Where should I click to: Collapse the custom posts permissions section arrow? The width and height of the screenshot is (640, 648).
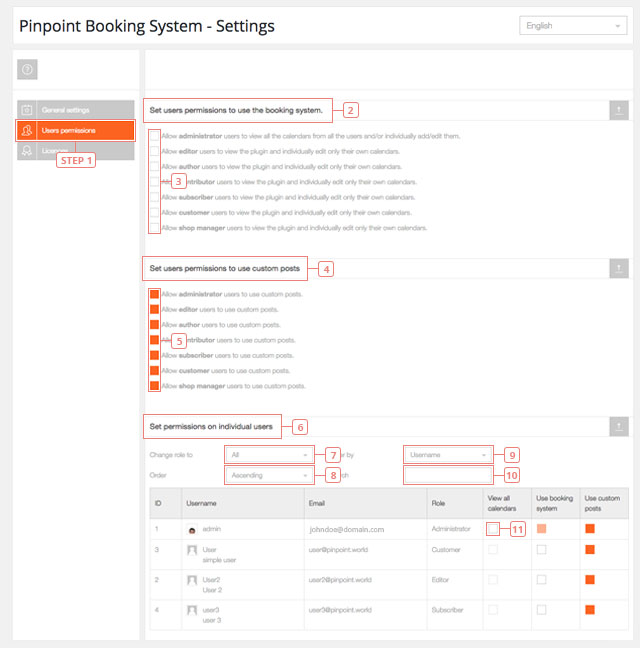tap(619, 268)
